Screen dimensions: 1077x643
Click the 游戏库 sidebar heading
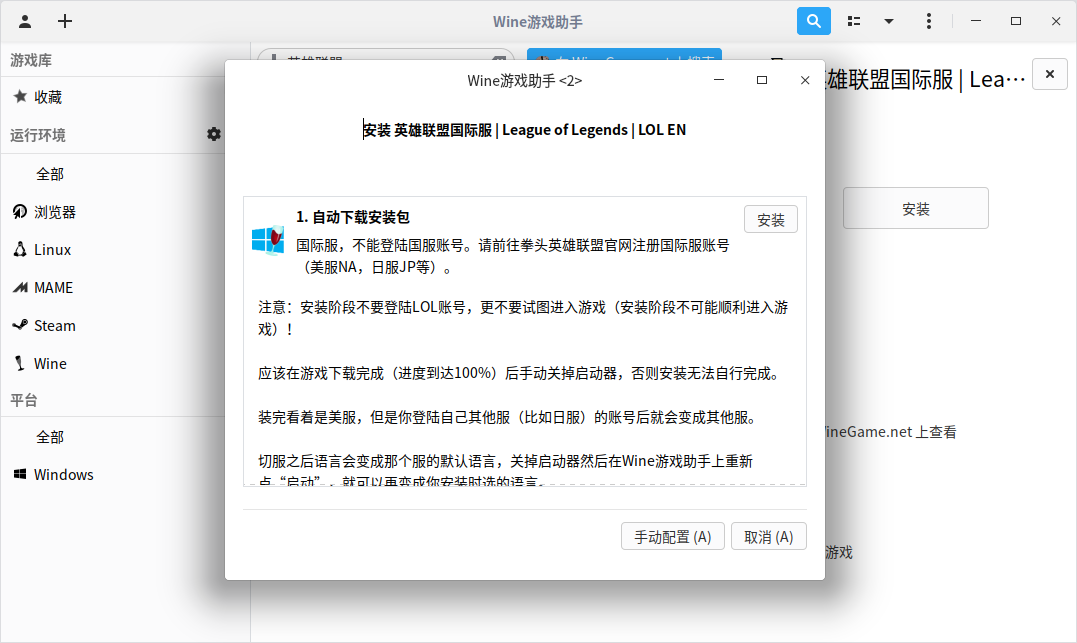[31, 60]
